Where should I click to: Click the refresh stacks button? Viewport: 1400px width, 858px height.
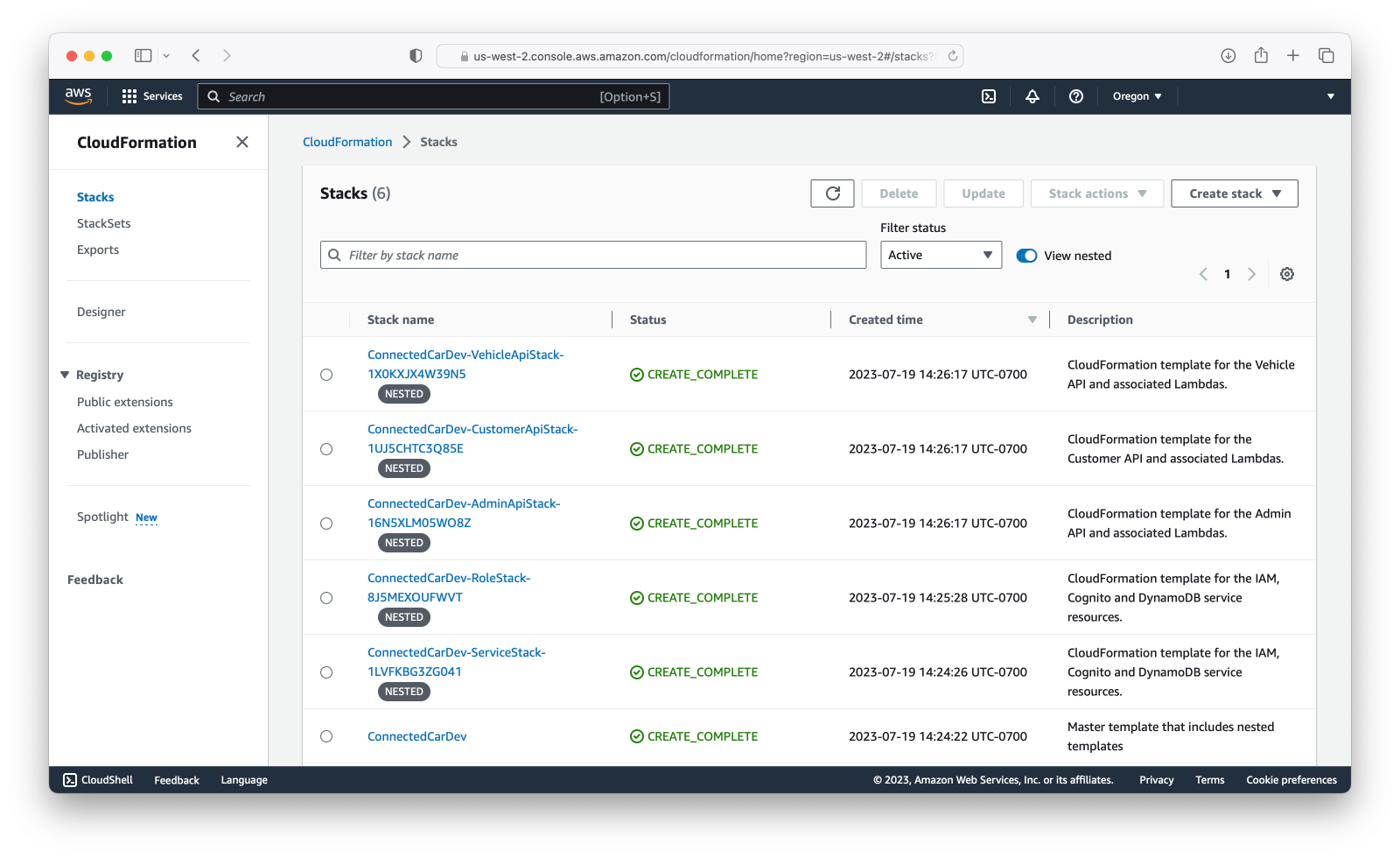833,193
